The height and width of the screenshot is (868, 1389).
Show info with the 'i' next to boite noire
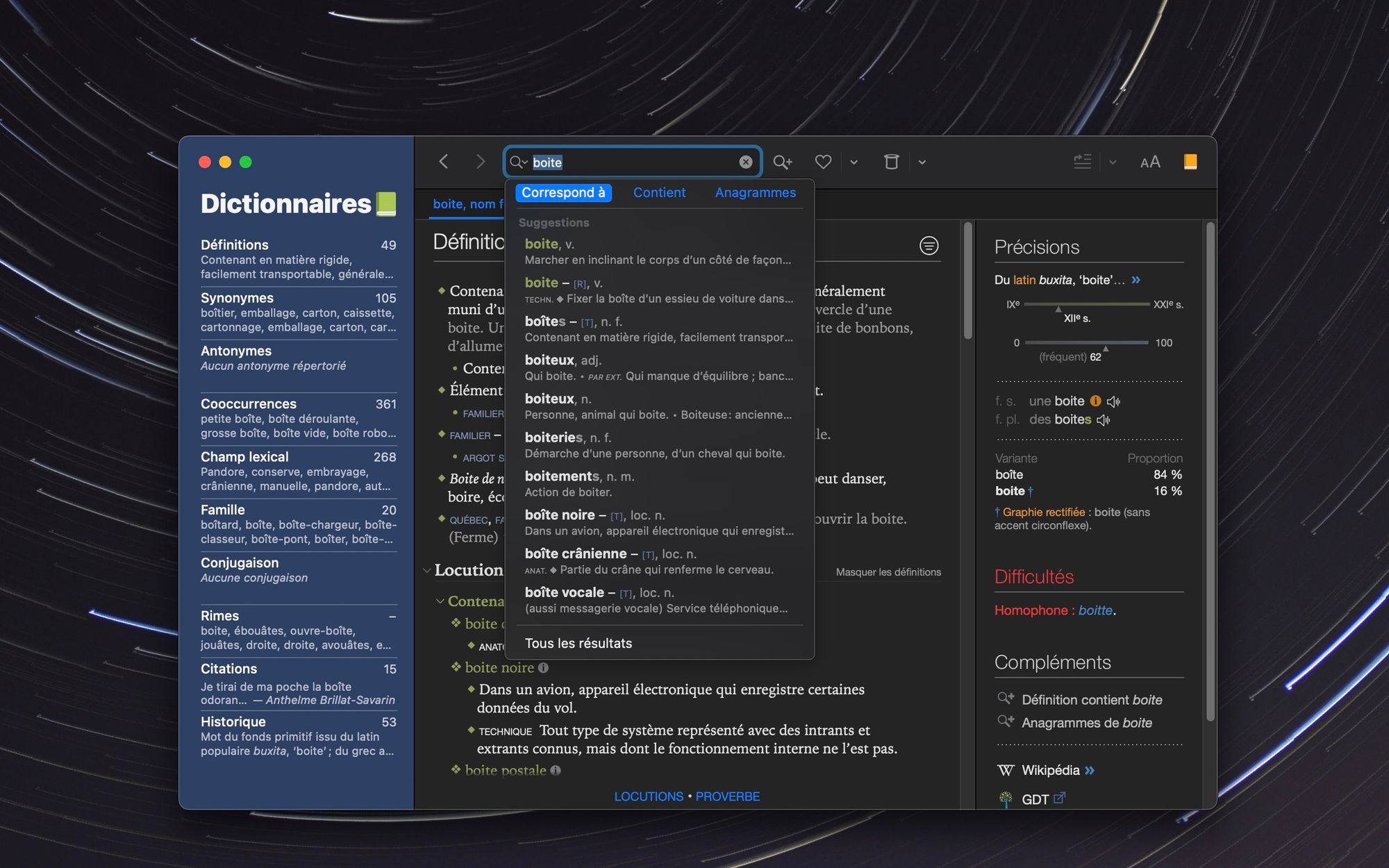(x=543, y=667)
